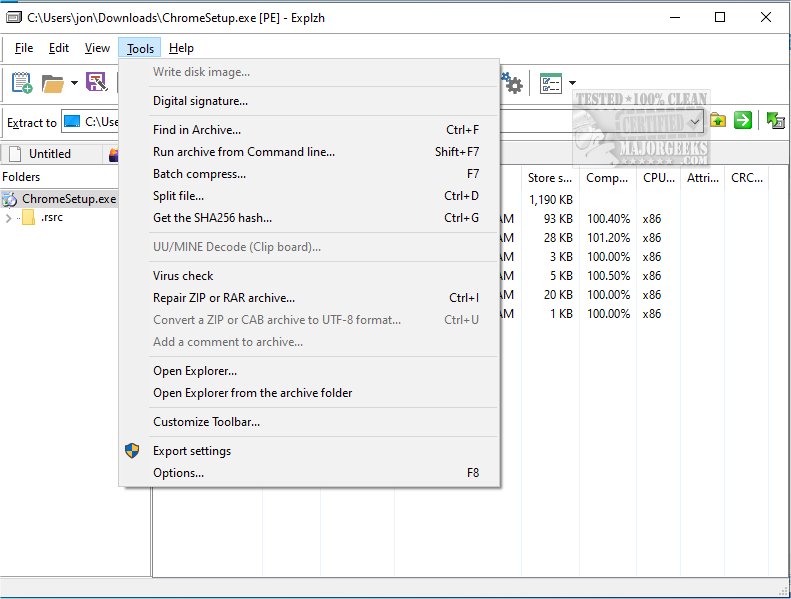Open the Edit menu

coord(59,48)
